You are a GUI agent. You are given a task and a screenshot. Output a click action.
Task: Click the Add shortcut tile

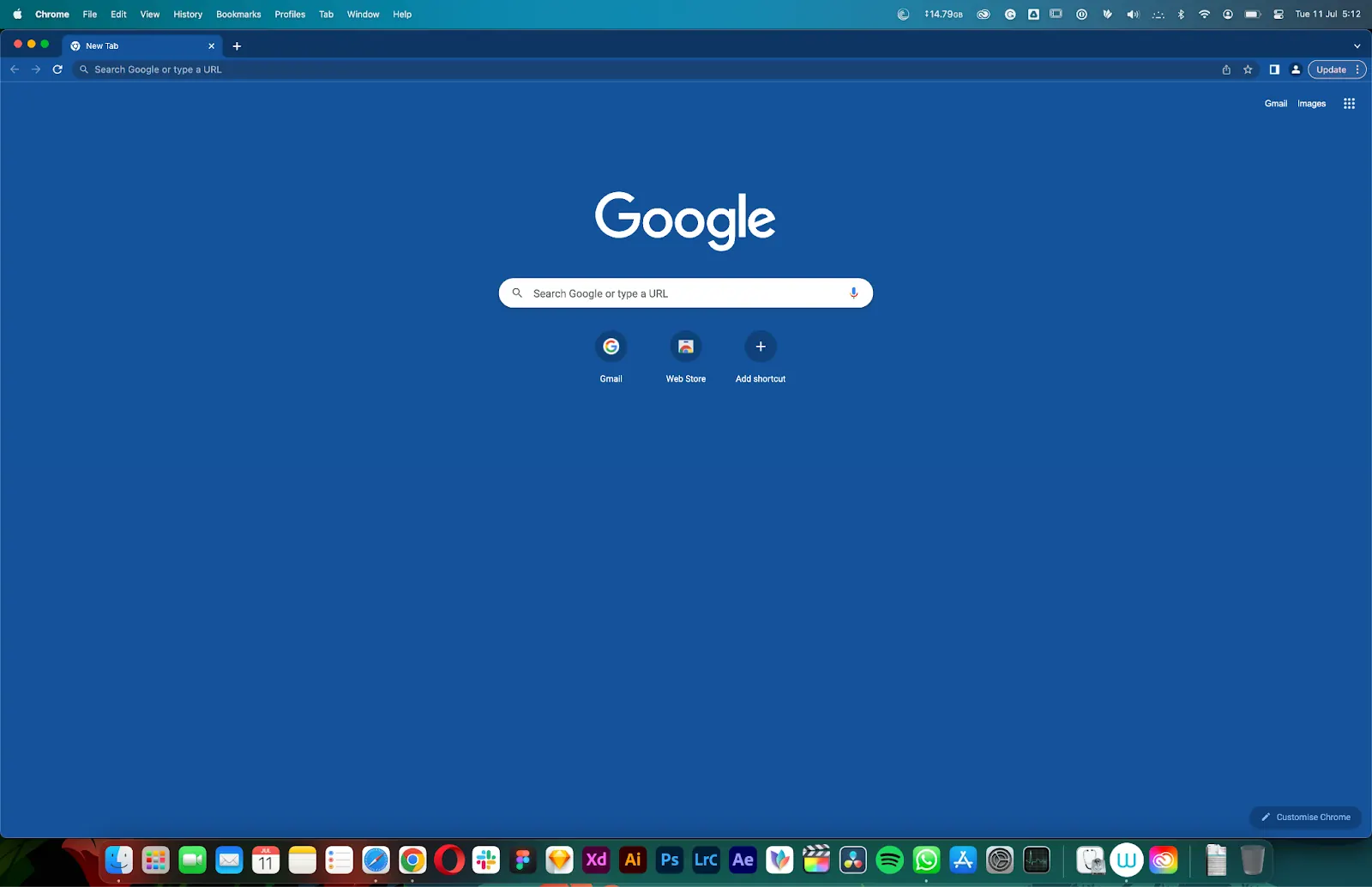pyautogui.click(x=761, y=357)
